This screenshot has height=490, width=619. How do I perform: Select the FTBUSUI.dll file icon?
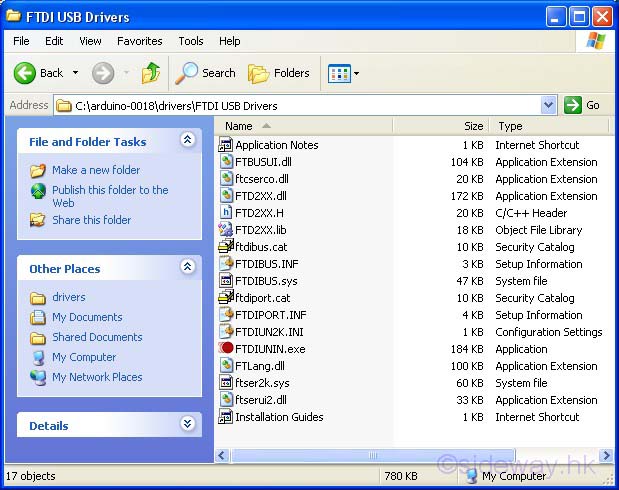[x=226, y=162]
